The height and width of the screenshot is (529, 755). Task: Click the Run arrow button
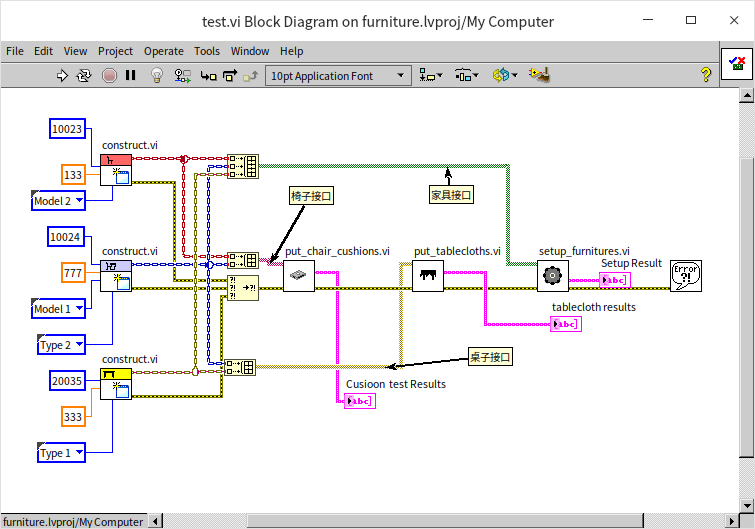pyautogui.click(x=62, y=75)
